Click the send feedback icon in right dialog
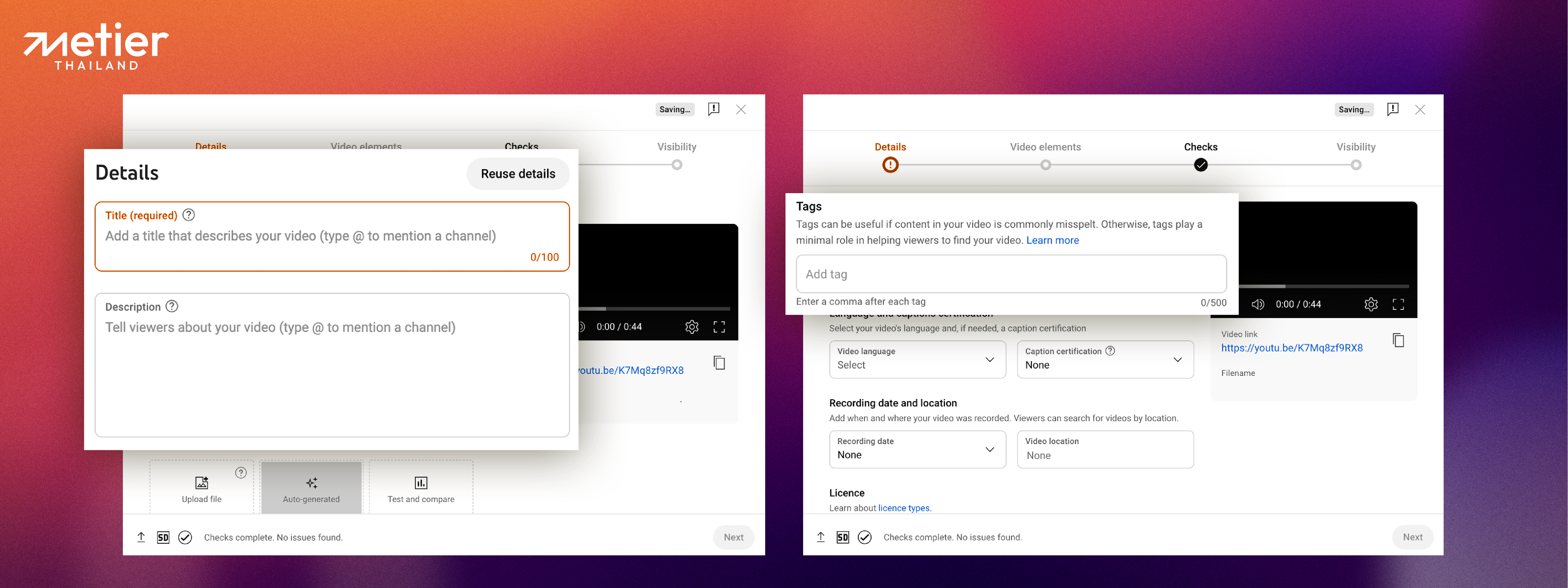Screen dimensions: 1568x588 click(x=1392, y=109)
